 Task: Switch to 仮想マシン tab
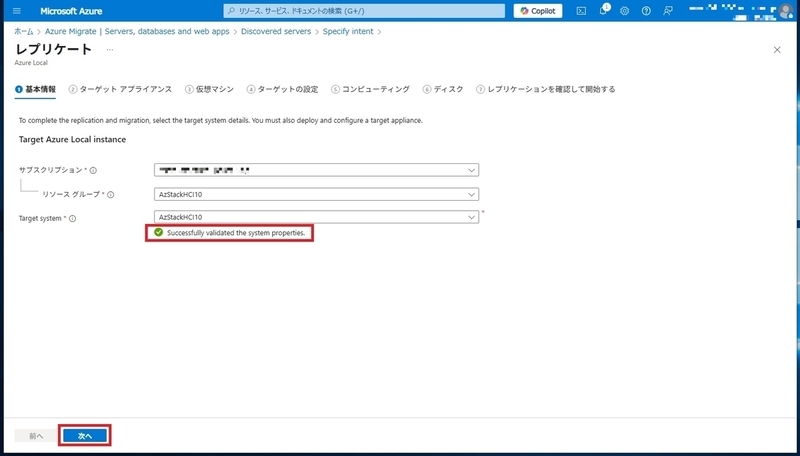coord(210,89)
